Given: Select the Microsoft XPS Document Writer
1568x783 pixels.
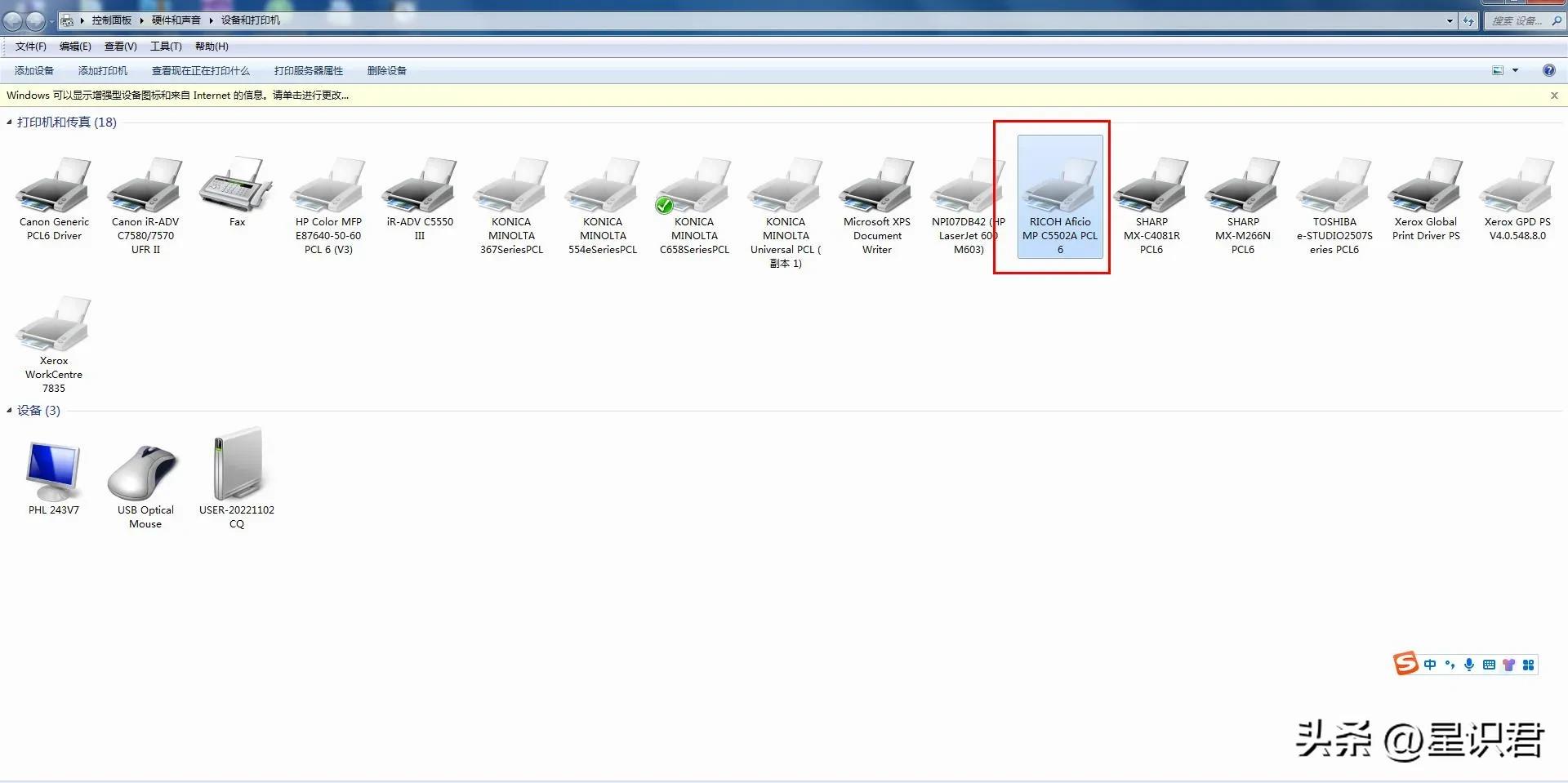Looking at the screenshot, I should pos(877,206).
